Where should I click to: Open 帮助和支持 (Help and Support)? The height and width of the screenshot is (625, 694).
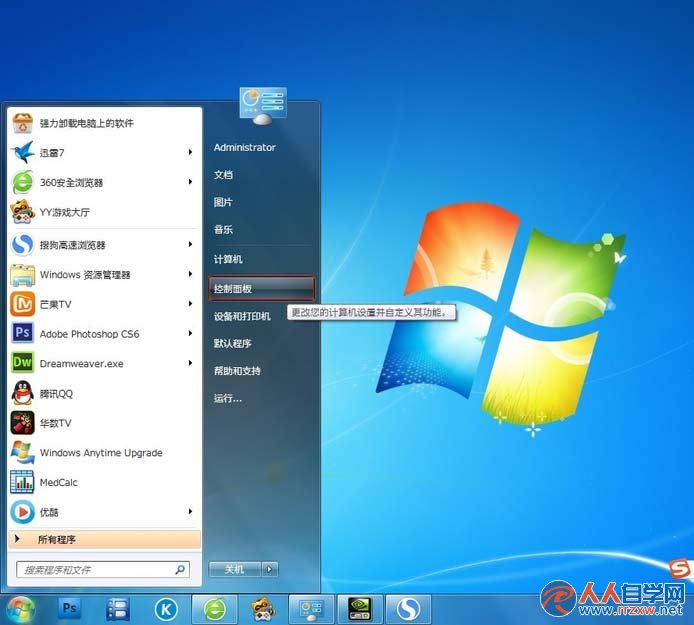237,370
